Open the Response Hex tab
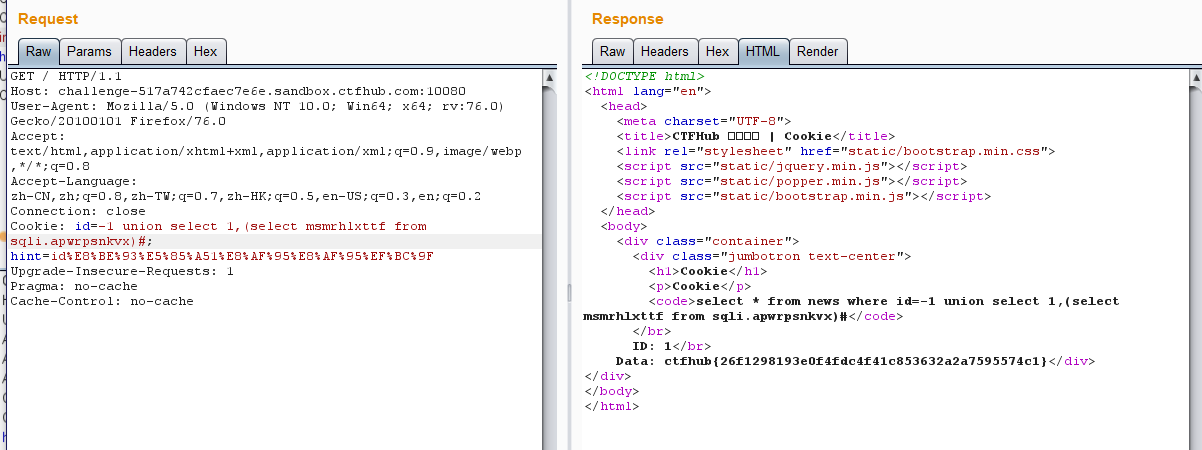This screenshot has width=1202, height=450. (x=717, y=52)
